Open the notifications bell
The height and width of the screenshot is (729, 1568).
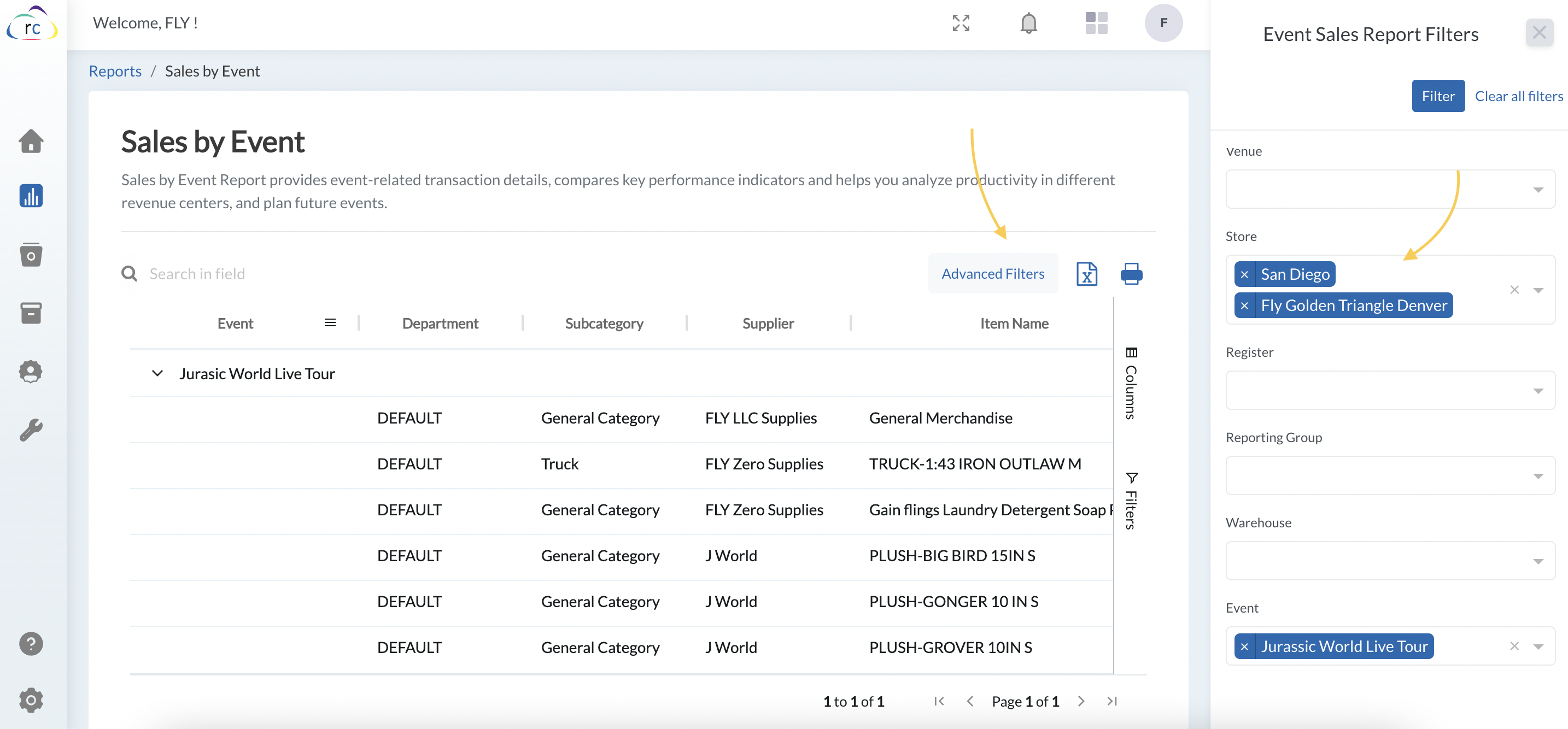tap(1028, 23)
